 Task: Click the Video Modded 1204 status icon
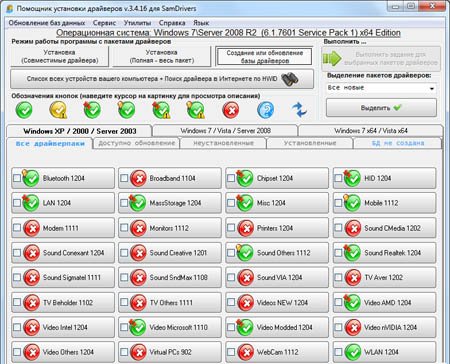coord(245,327)
